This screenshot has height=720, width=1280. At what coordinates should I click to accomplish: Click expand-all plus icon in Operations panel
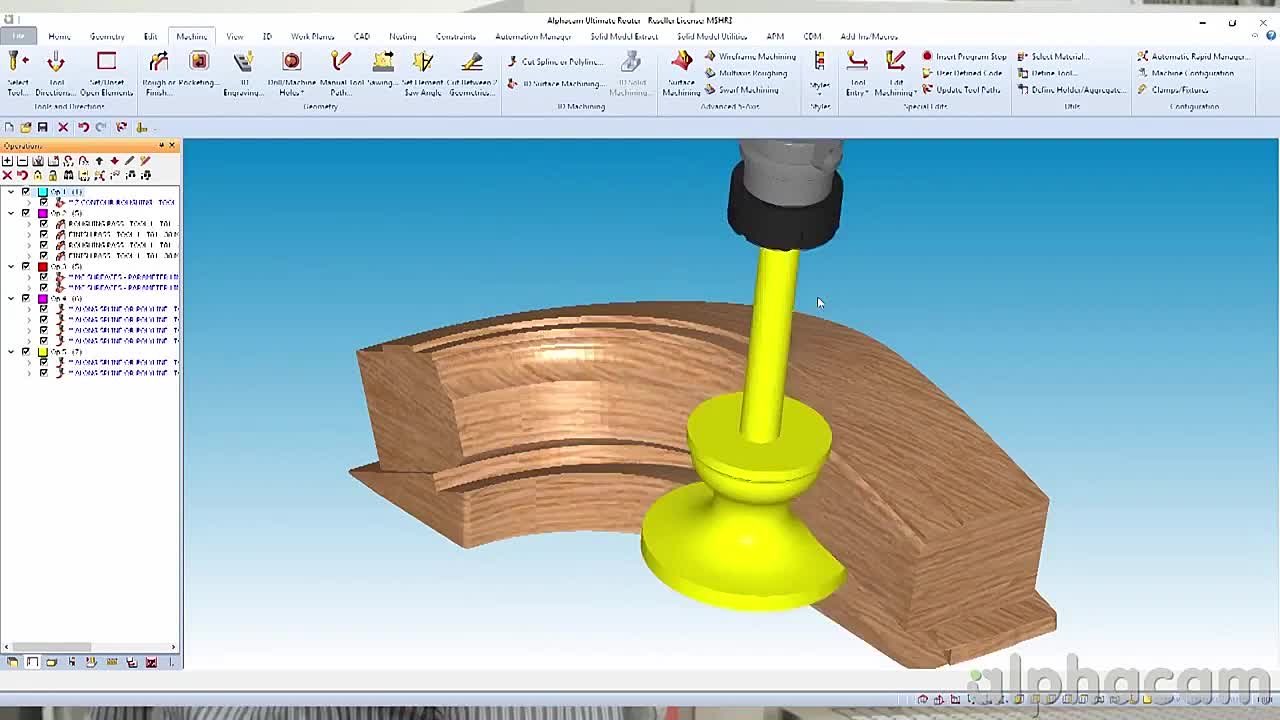click(x=7, y=161)
